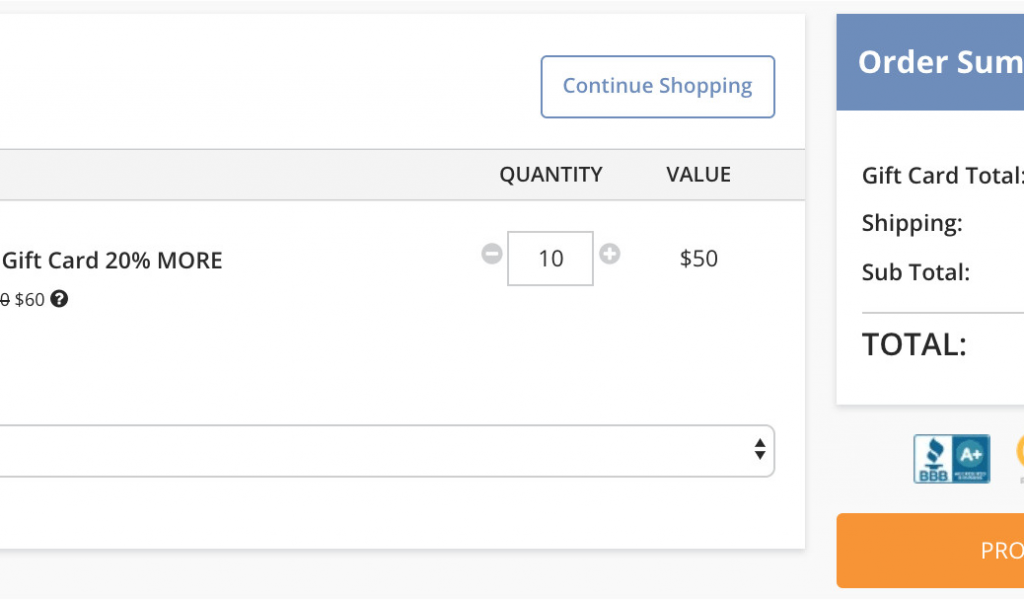Click the QUANTITY column header

click(551, 174)
